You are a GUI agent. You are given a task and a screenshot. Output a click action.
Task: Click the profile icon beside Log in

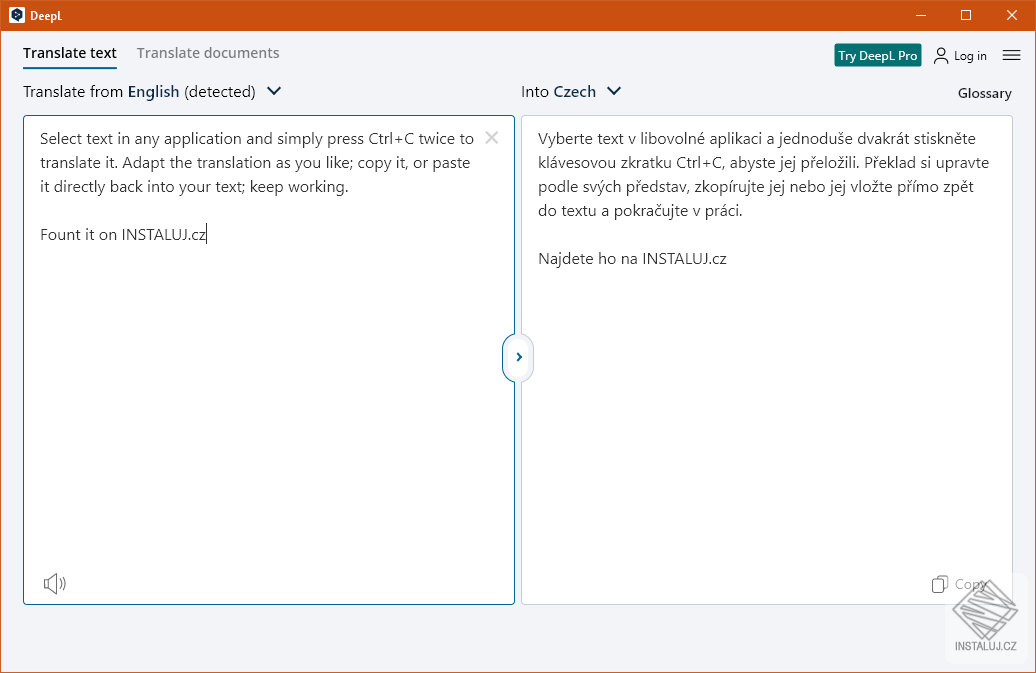click(938, 55)
